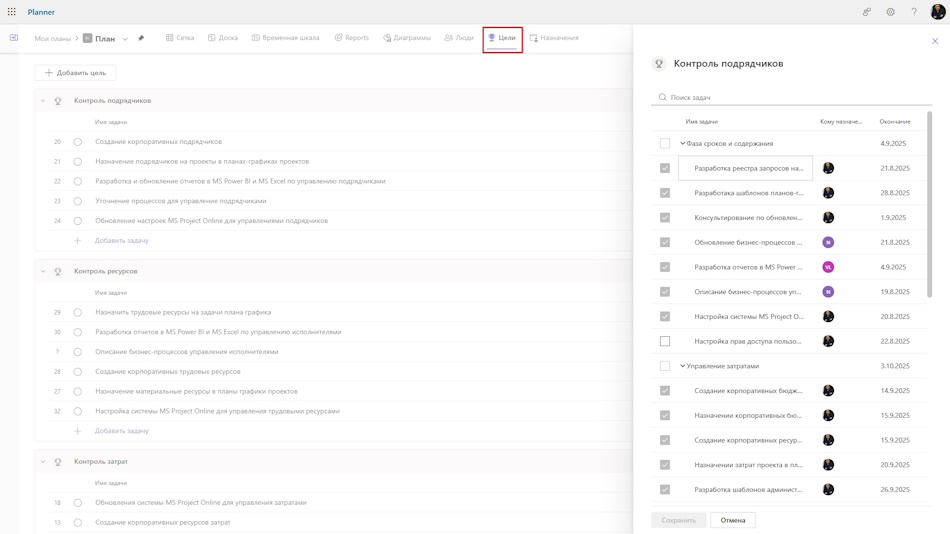Click trophy icon of Контроль затрат goal
The height and width of the screenshot is (534, 950).
point(58,462)
